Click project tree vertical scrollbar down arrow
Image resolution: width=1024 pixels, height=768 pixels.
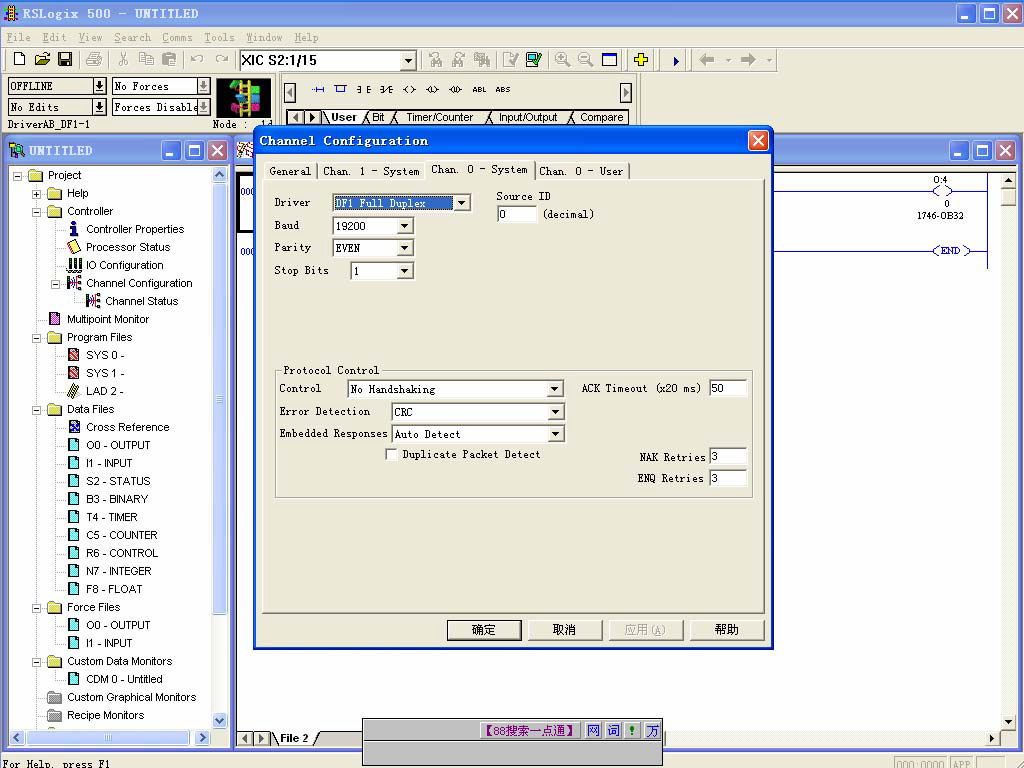point(219,720)
